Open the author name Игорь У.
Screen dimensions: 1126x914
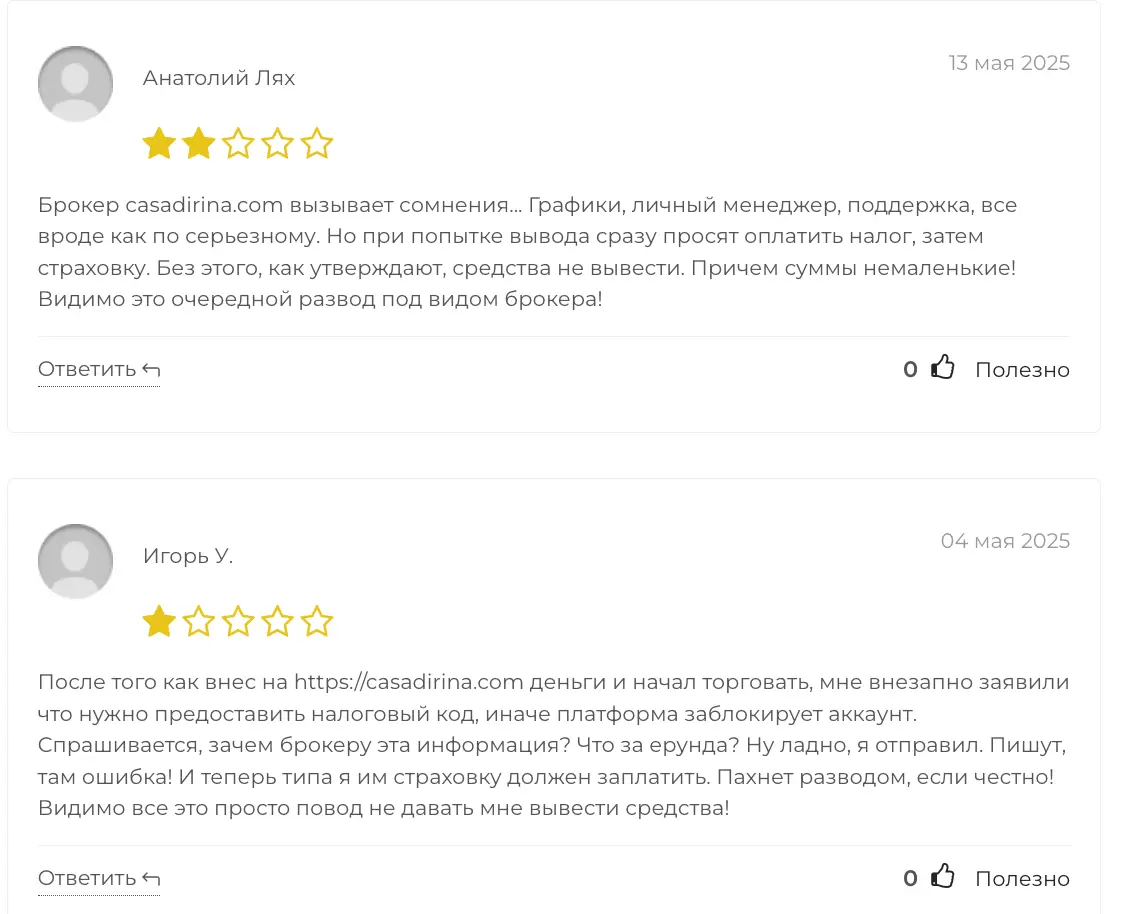[x=188, y=556]
